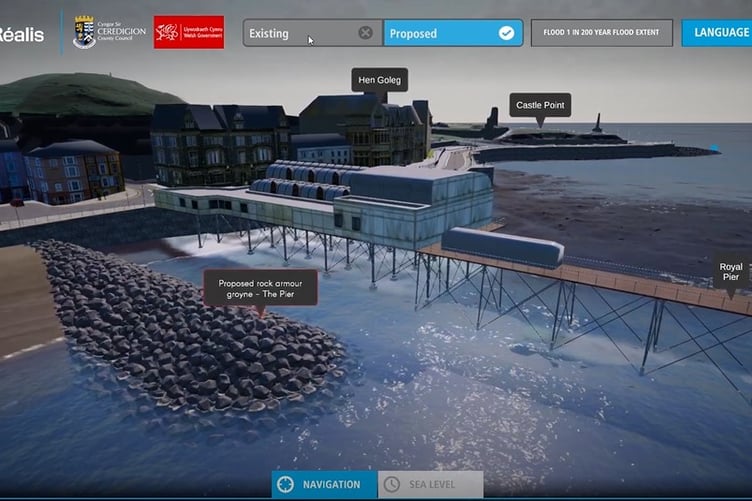Click the X icon on Existing
Image resolution: width=752 pixels, height=501 pixels.
(366, 33)
